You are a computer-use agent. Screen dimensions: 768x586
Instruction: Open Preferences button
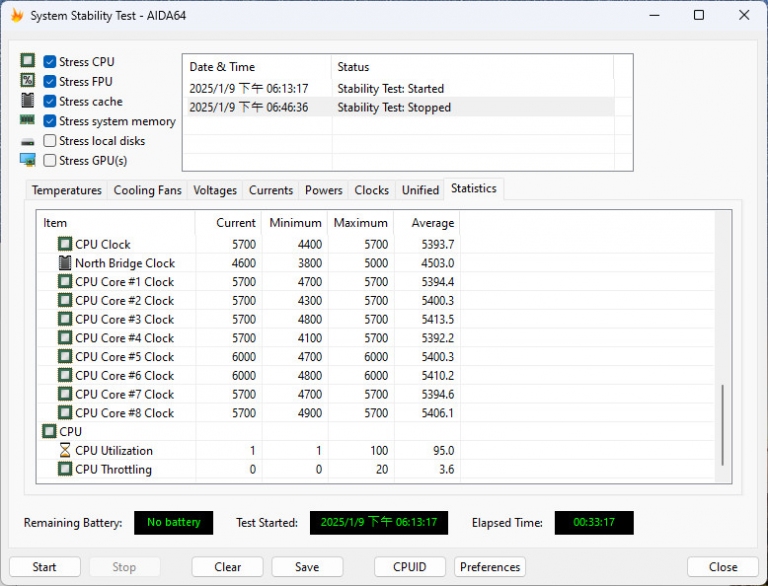[x=490, y=567]
